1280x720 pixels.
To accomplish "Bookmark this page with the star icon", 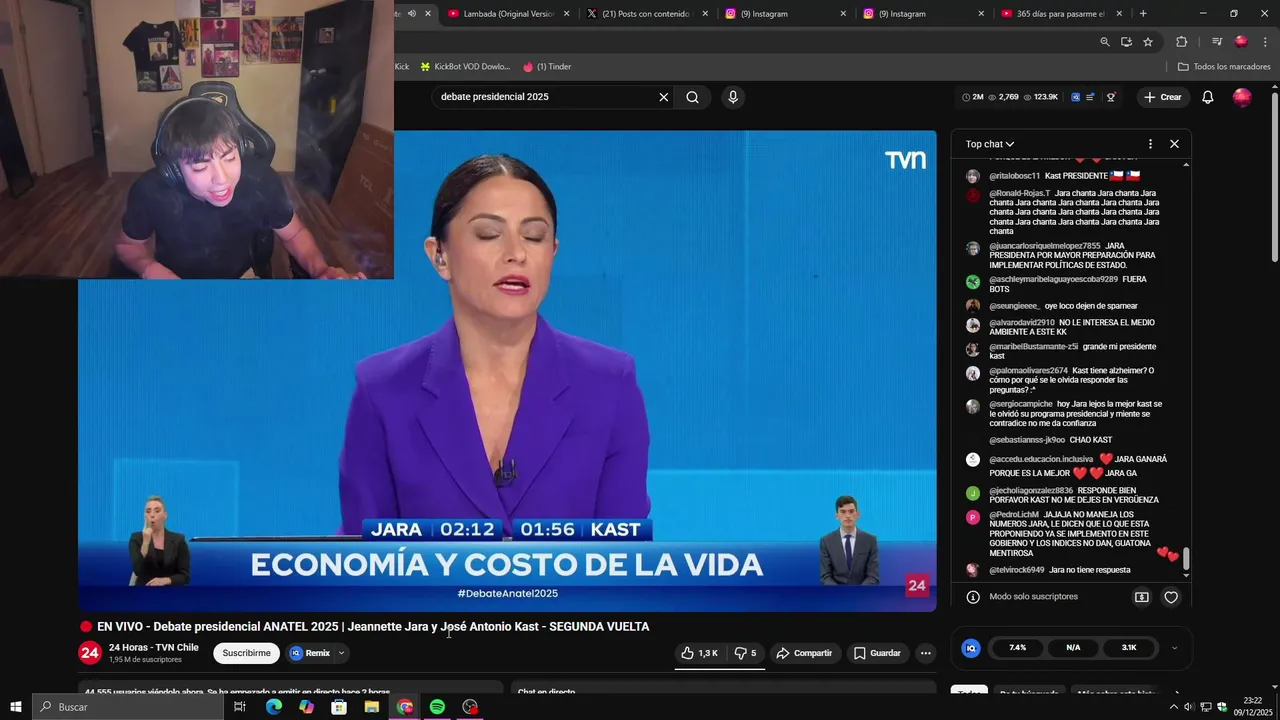I will 1148,42.
